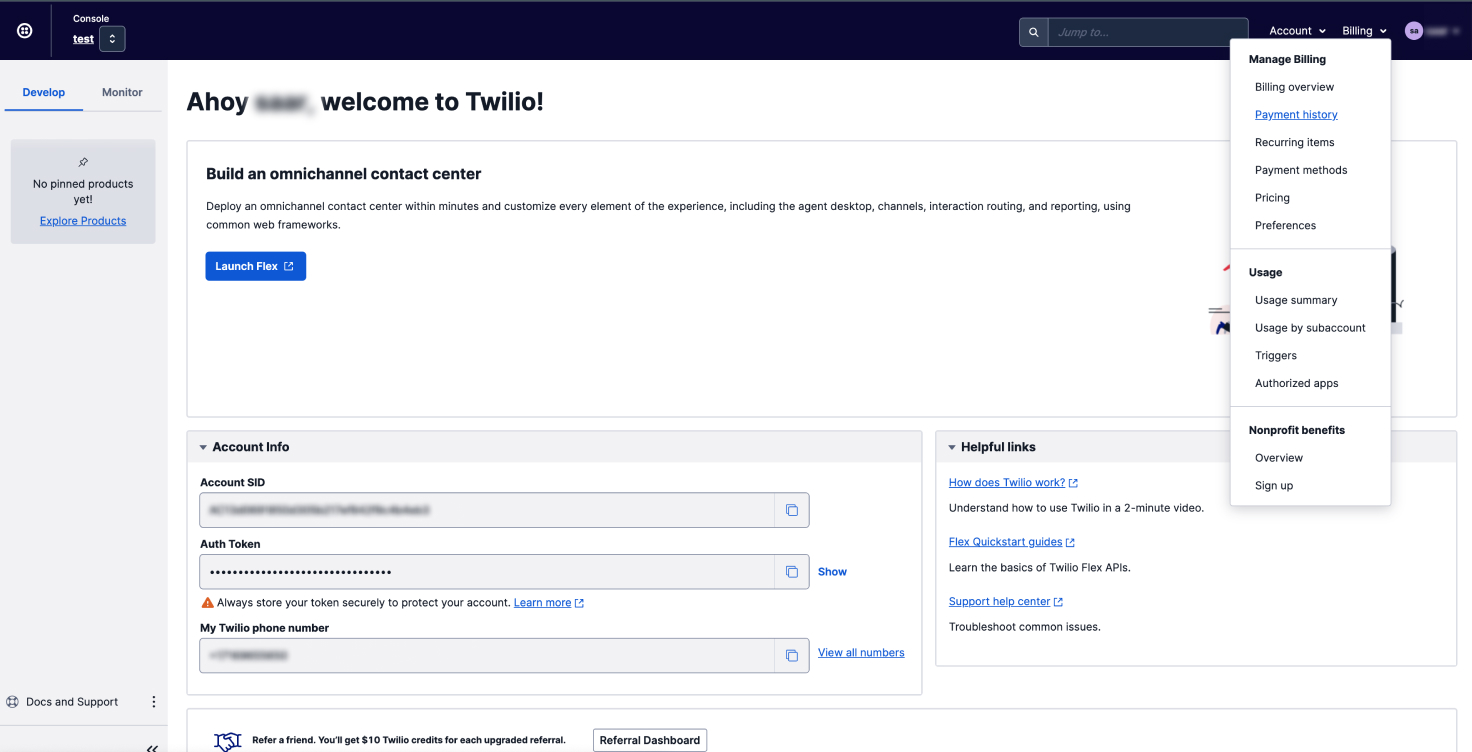Collapse the Account Info section
1472x752 pixels.
tap(204, 447)
